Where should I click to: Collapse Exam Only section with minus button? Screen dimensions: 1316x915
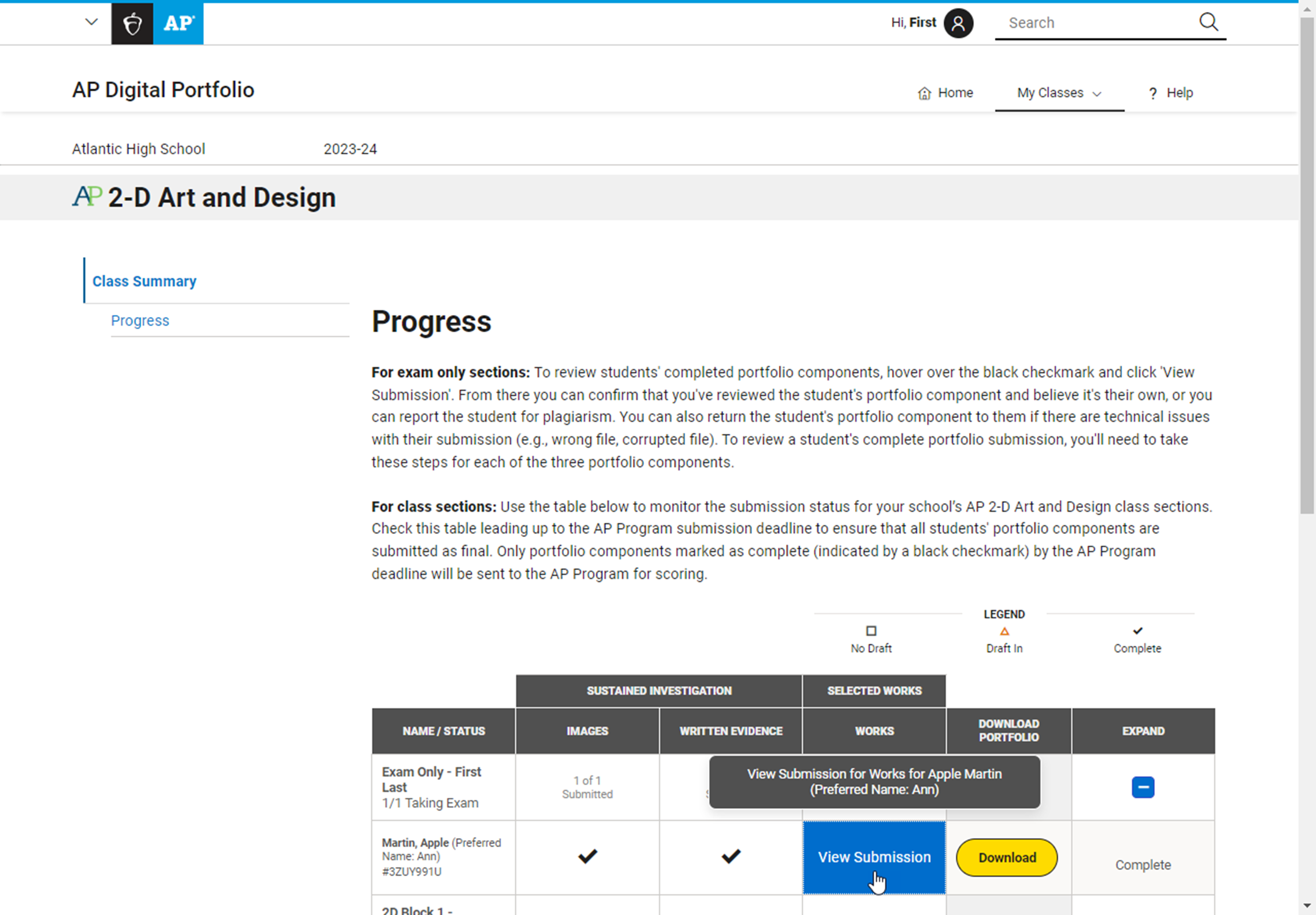click(x=1142, y=787)
